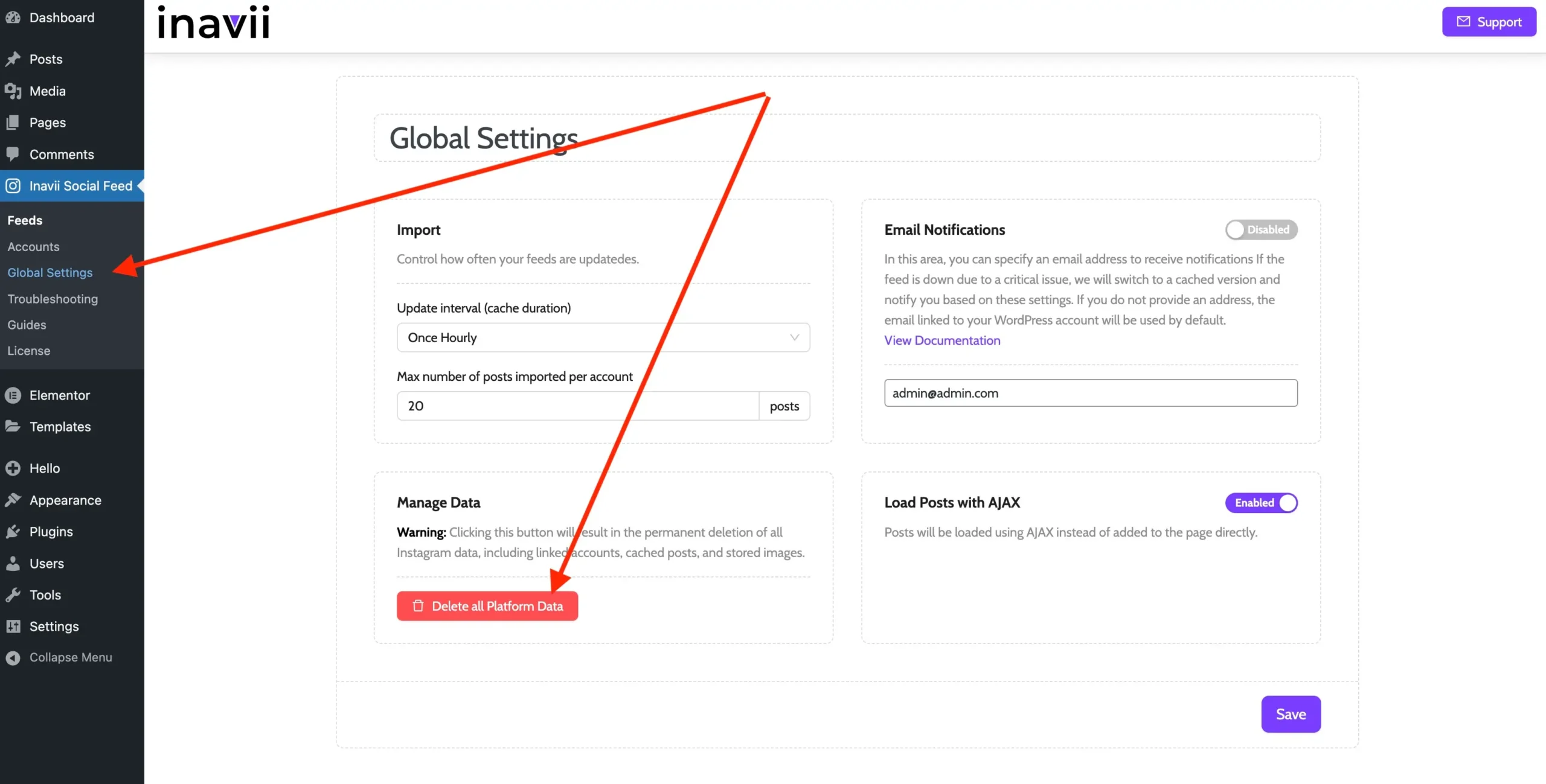Click the Appearance paintbrush icon

point(13,500)
